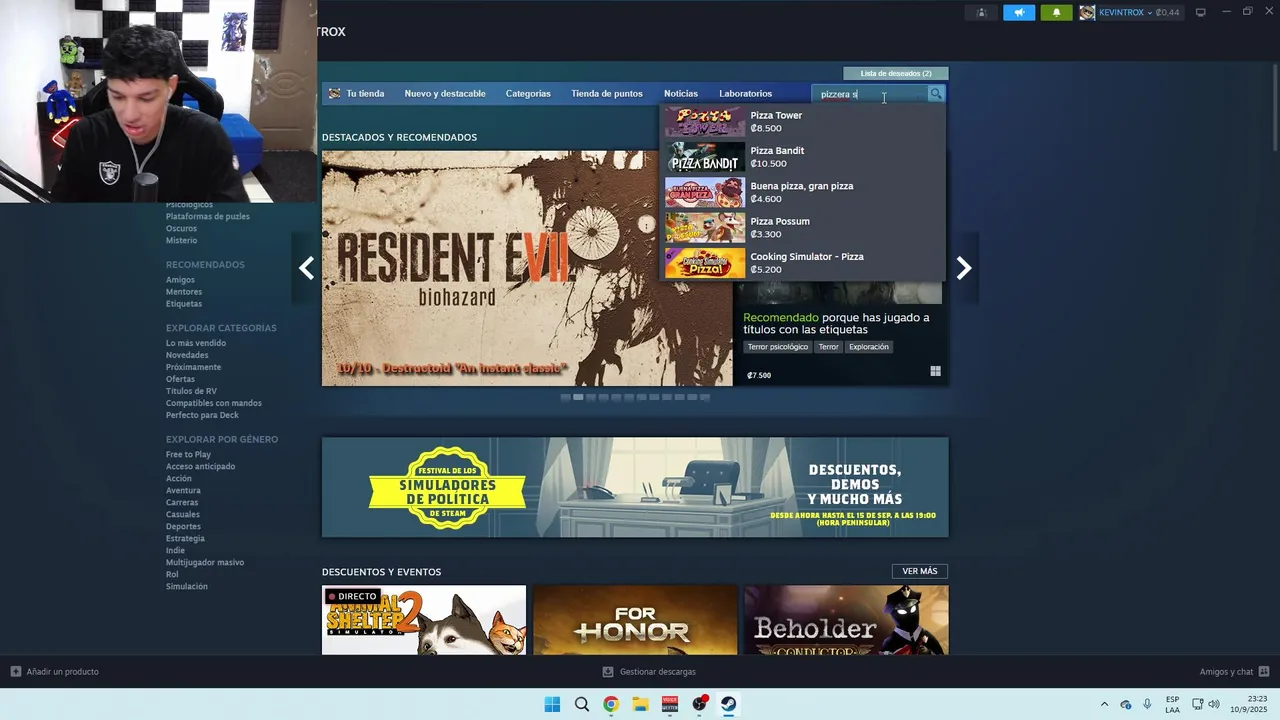Select Cooking Simulator - Pizza suggestion
Screen dimensions: 1280x720
tap(803, 263)
